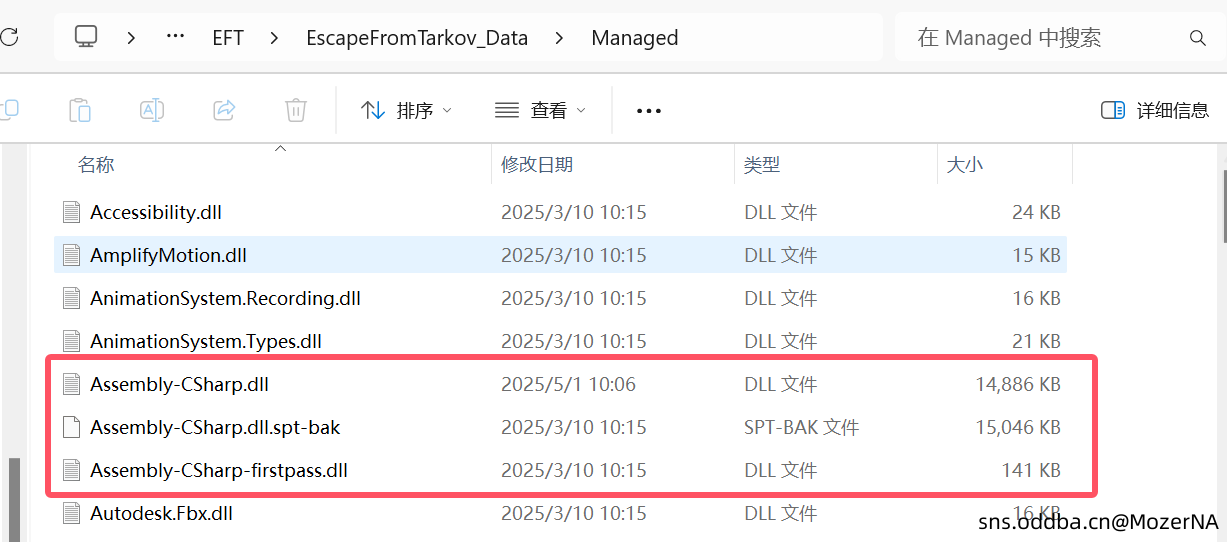The image size is (1227, 542).
Task: Click the blank icon of Assembly-CSharp.dll.spt-bak
Action: [71, 427]
